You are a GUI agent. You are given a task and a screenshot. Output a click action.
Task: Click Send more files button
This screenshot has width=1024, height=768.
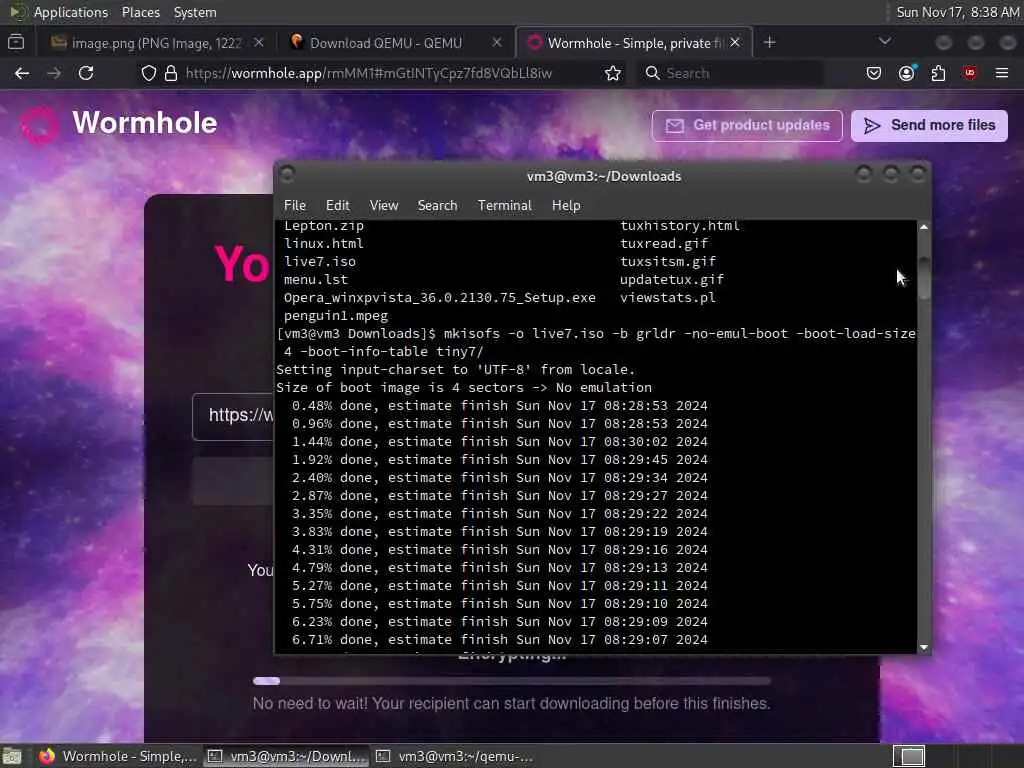[x=929, y=125]
